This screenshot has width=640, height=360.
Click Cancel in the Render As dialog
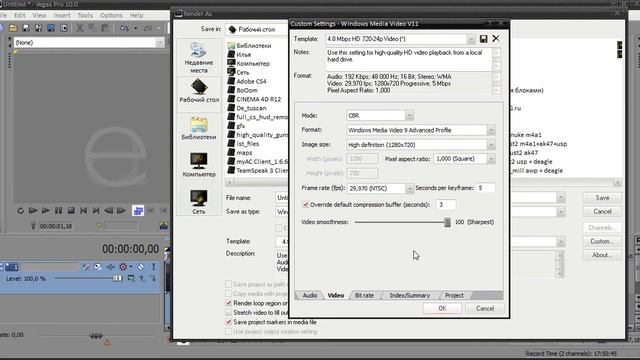[602, 211]
